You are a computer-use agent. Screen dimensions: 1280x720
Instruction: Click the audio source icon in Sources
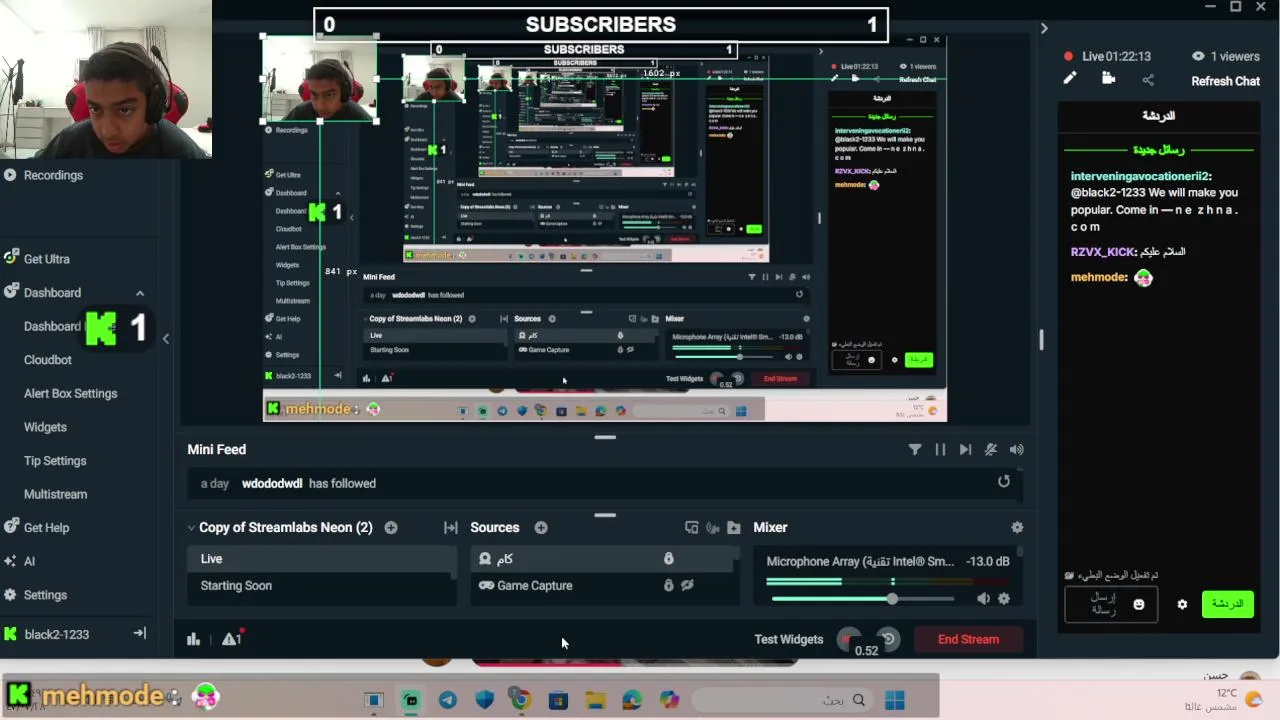click(713, 528)
